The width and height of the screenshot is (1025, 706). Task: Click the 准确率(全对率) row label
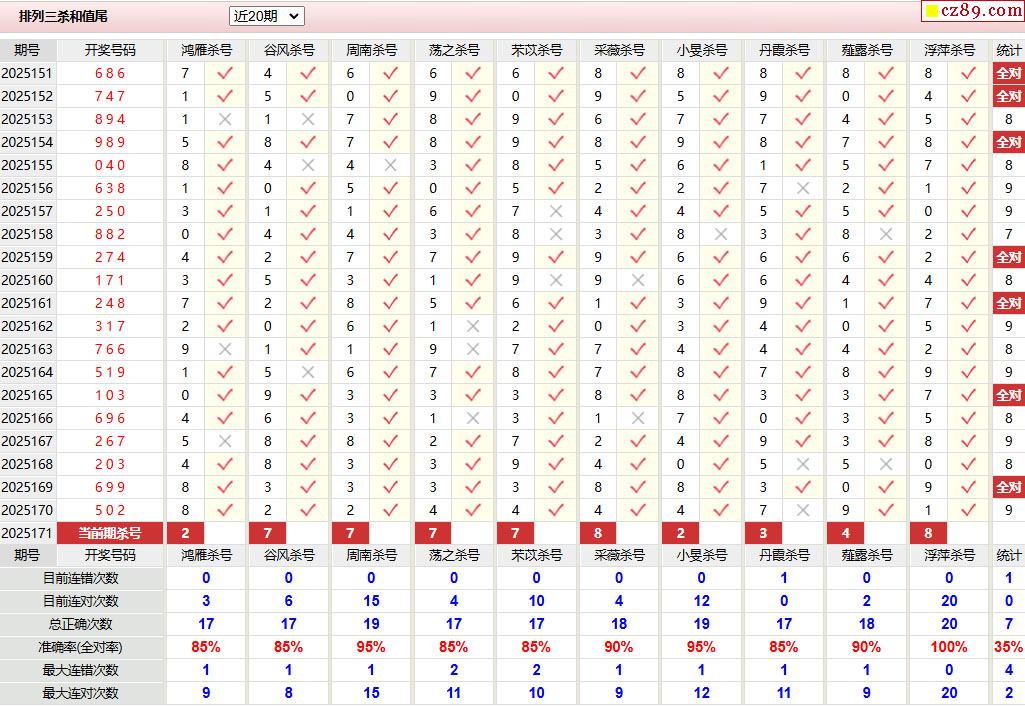pos(81,647)
